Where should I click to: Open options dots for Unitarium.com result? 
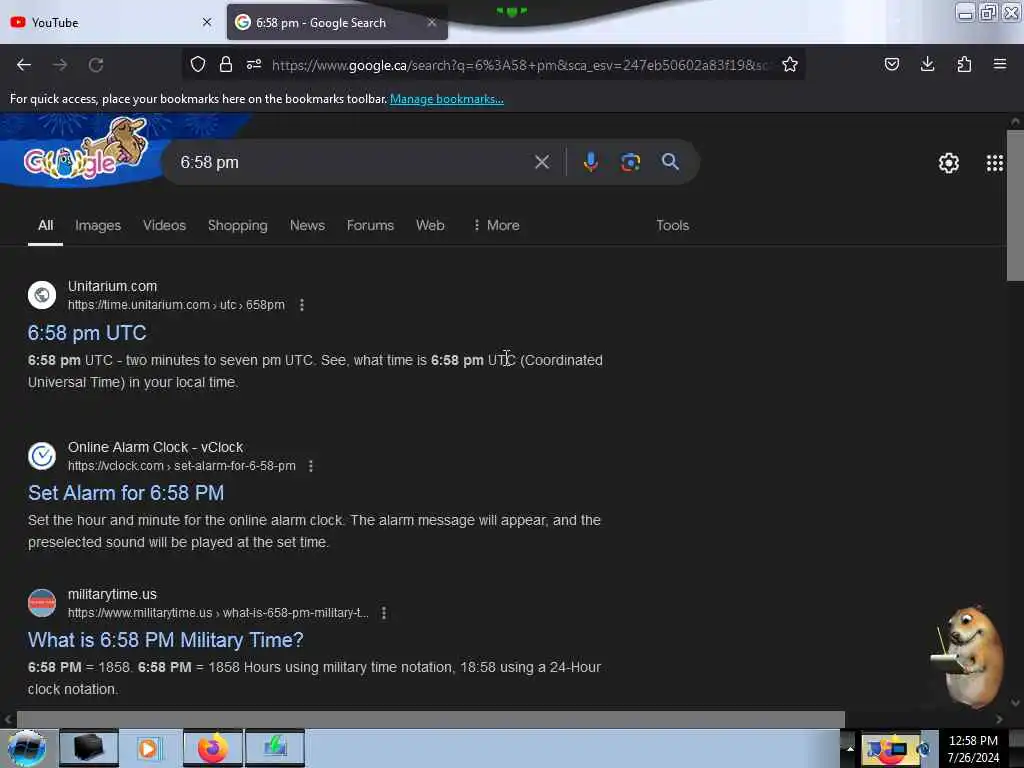tap(302, 305)
